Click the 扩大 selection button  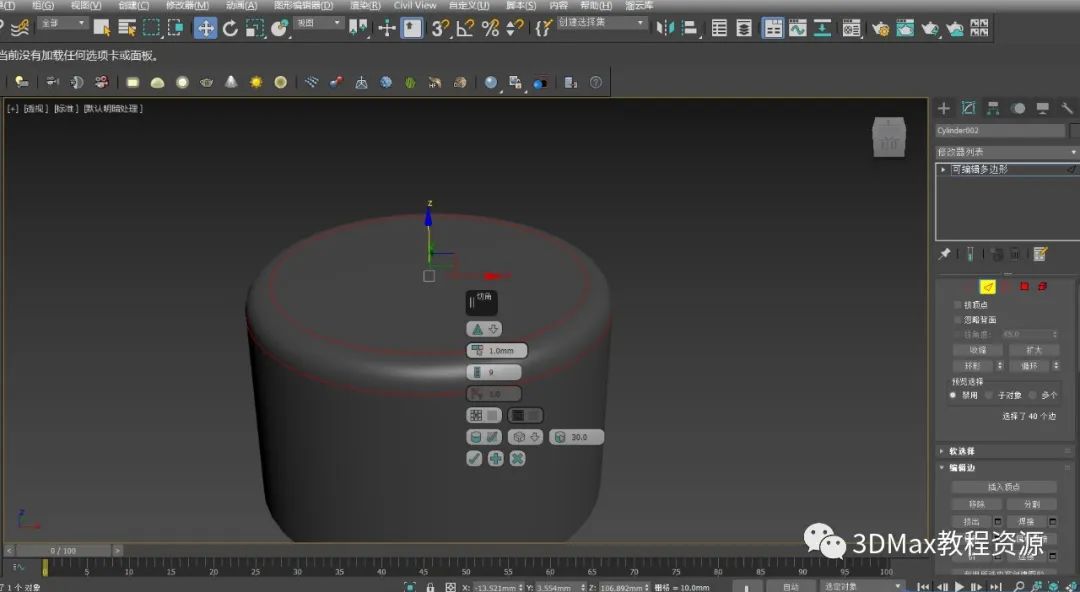click(1033, 350)
